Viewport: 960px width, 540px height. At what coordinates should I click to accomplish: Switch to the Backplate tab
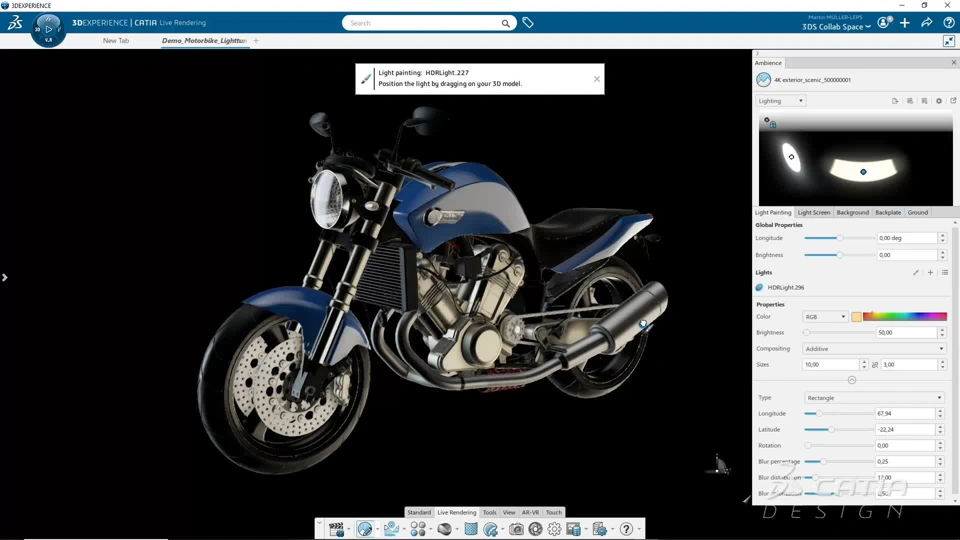click(888, 212)
